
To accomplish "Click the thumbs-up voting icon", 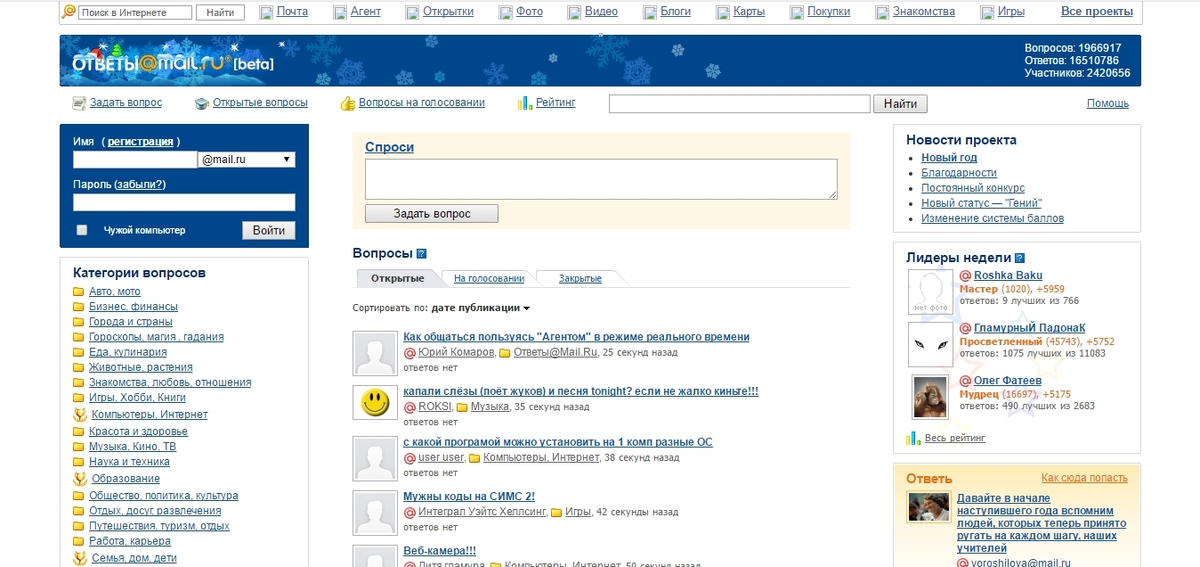I will (348, 103).
